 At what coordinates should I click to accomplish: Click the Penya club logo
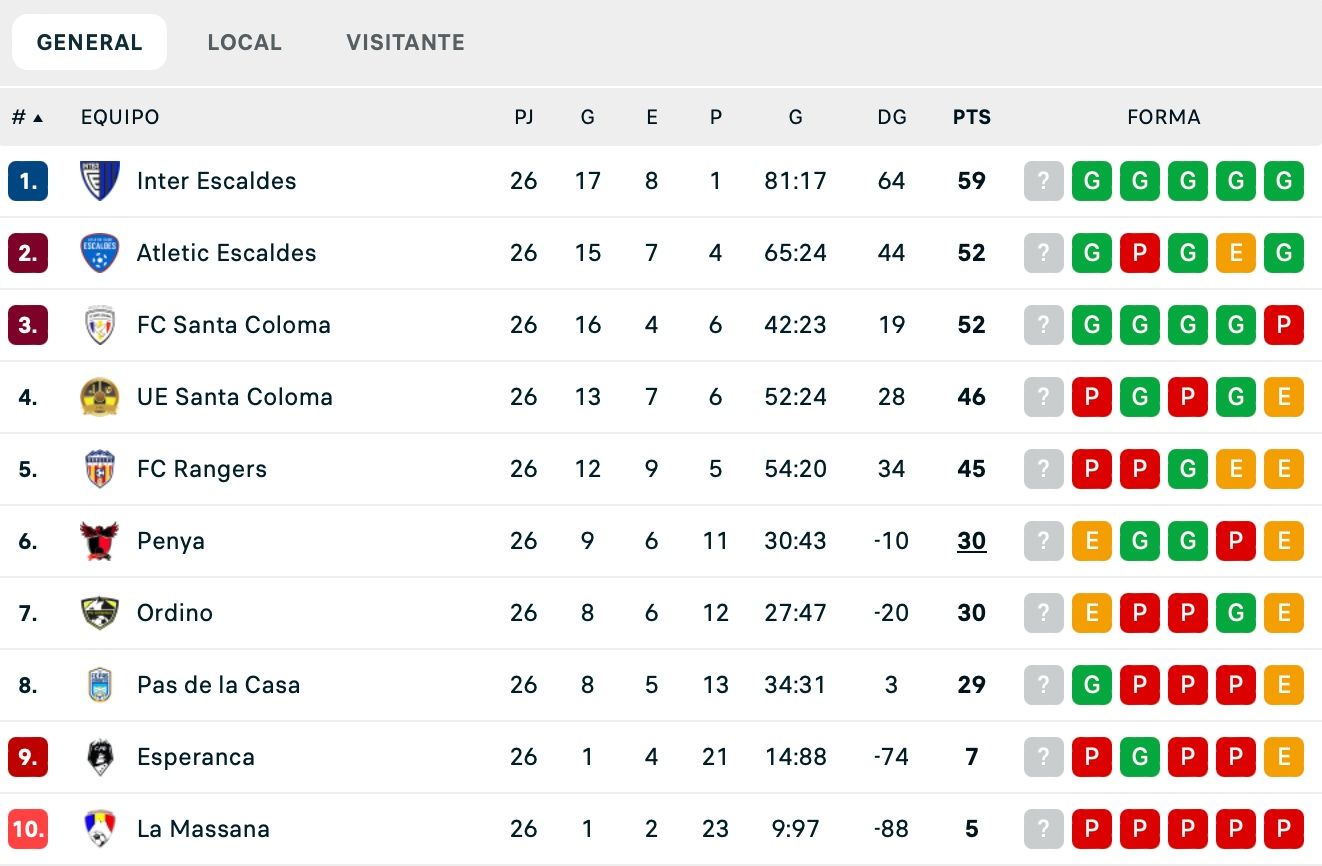(99, 541)
